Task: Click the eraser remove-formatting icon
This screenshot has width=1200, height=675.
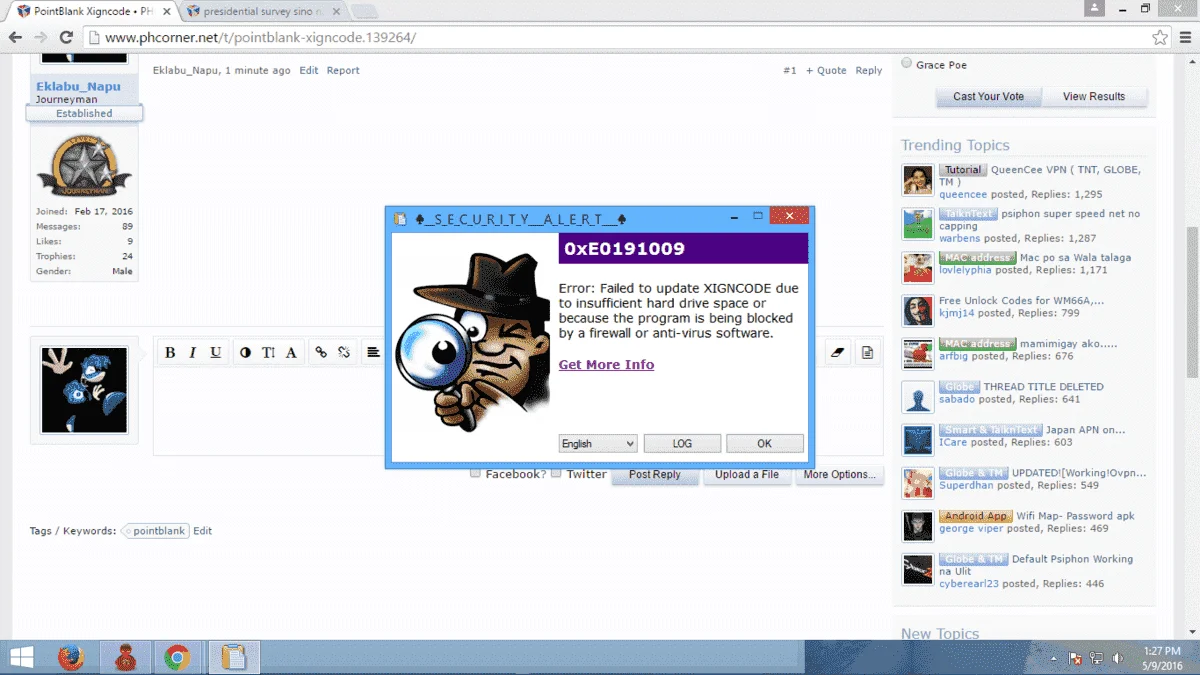Action: pos(838,352)
